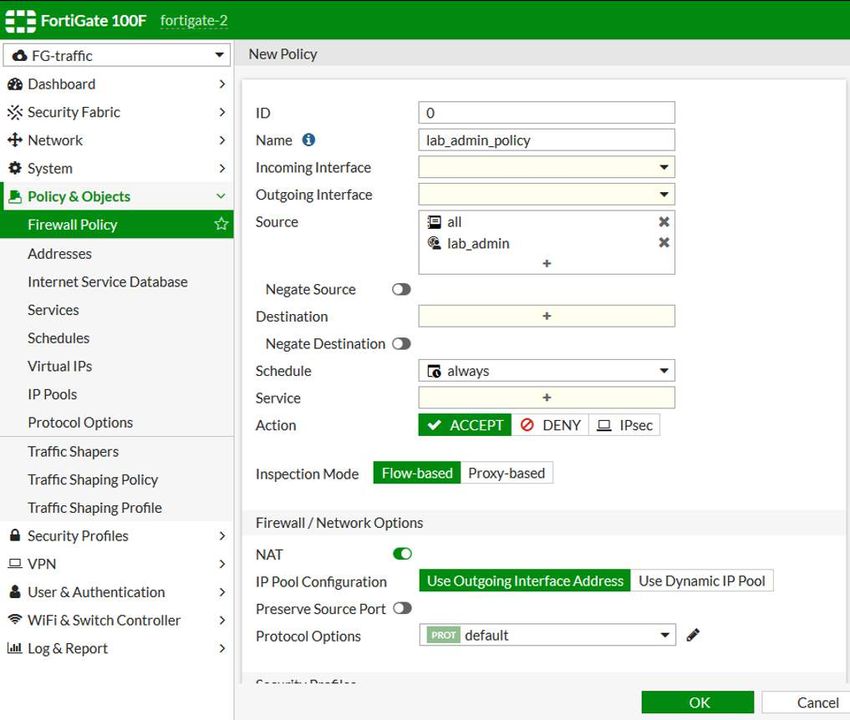This screenshot has width=850, height=720.
Task: Add a Destination entry field
Action: tap(546, 316)
